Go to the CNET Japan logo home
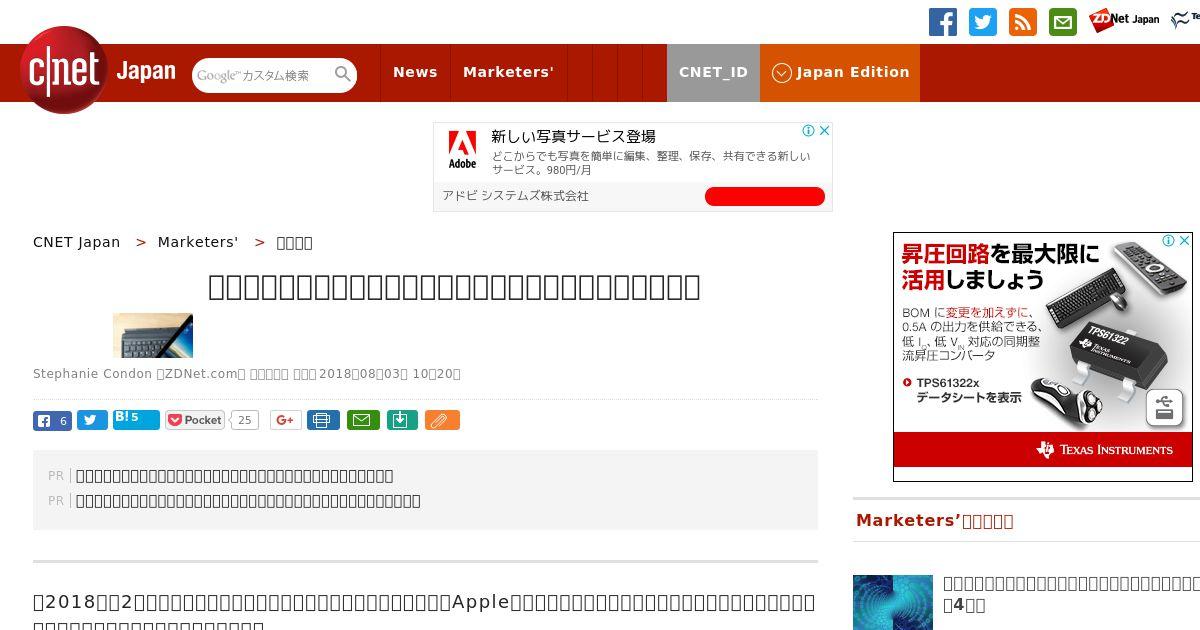 [98, 70]
